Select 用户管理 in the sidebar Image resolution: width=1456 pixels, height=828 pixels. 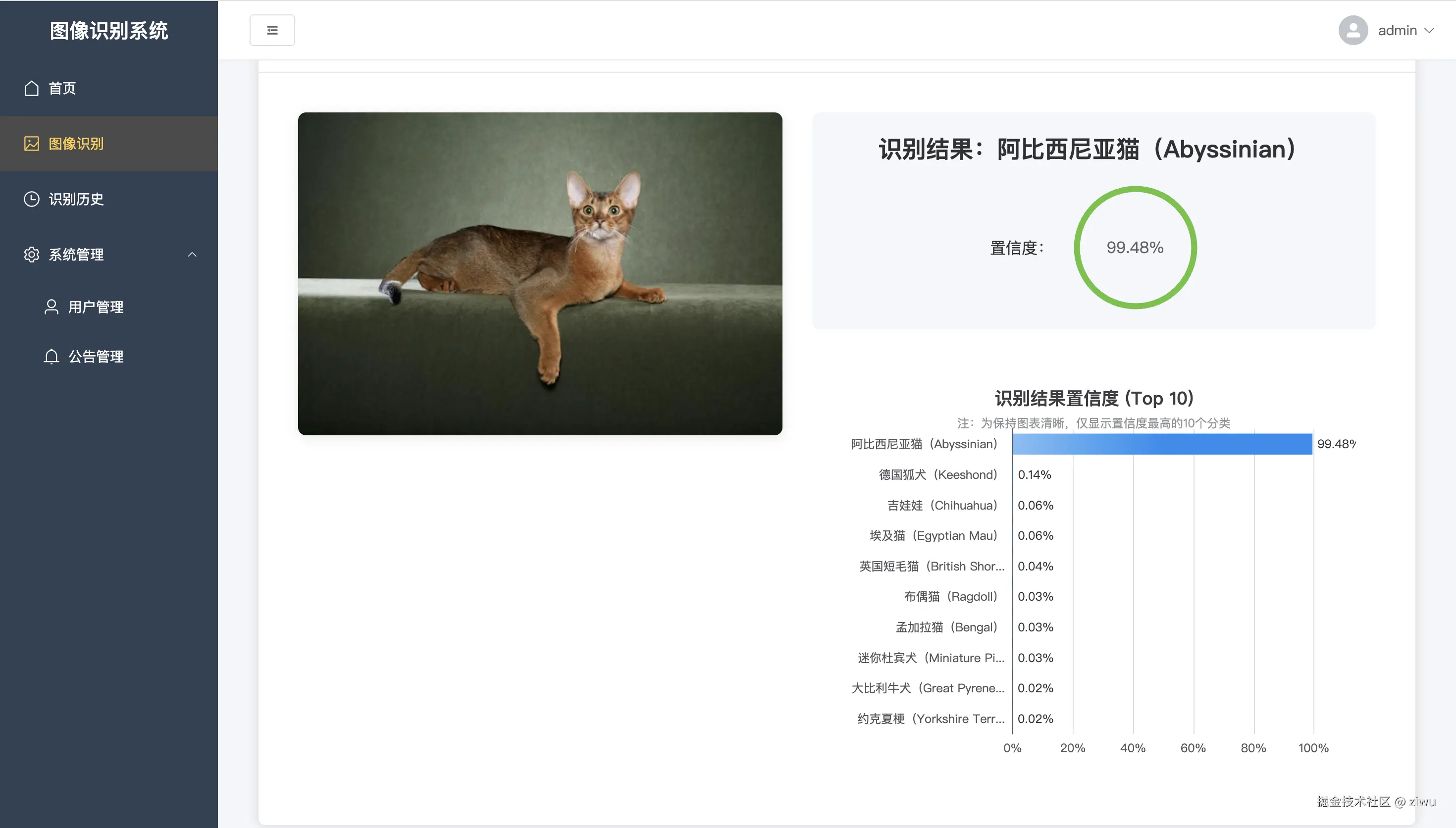(x=96, y=307)
